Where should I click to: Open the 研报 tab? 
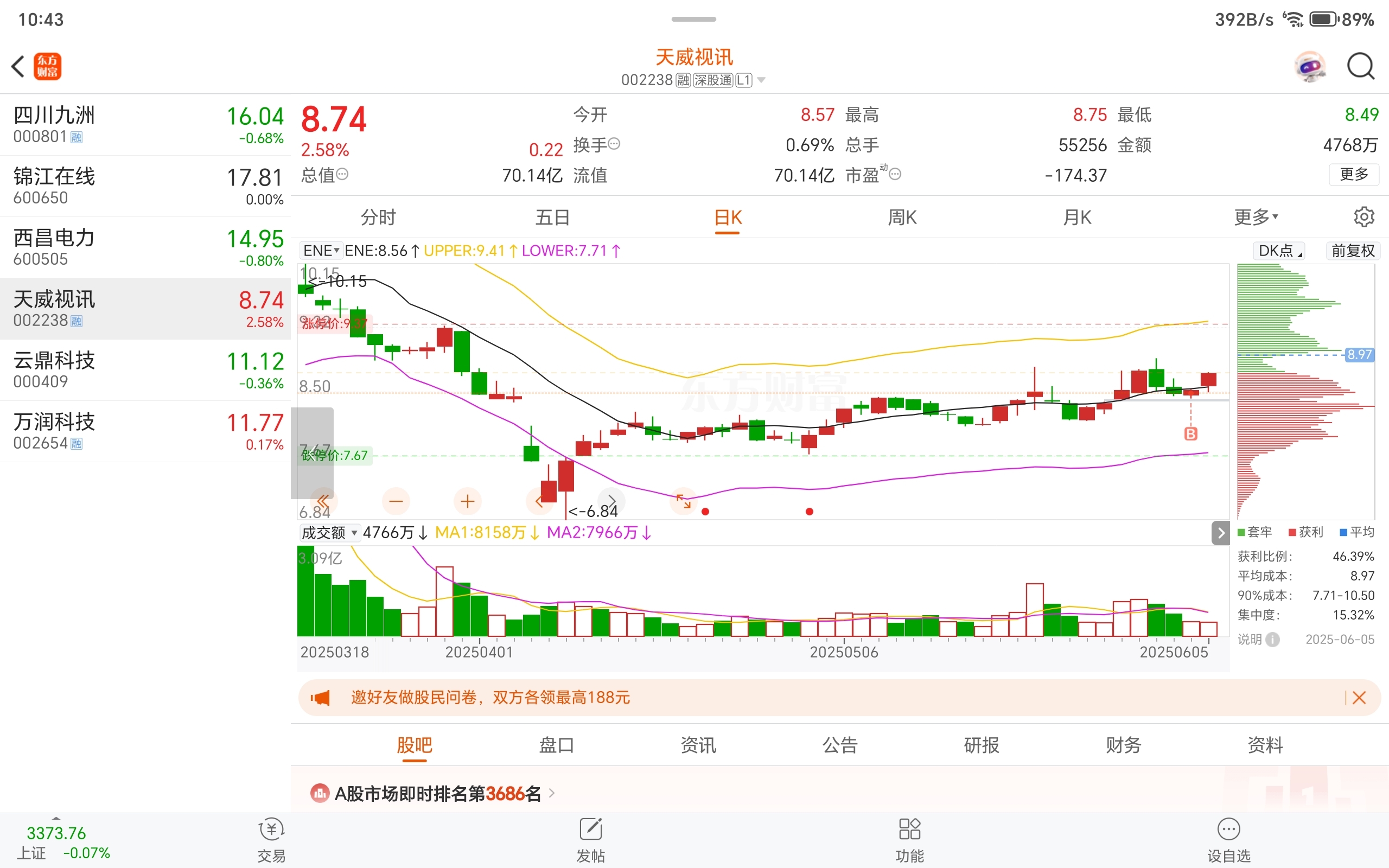982,745
